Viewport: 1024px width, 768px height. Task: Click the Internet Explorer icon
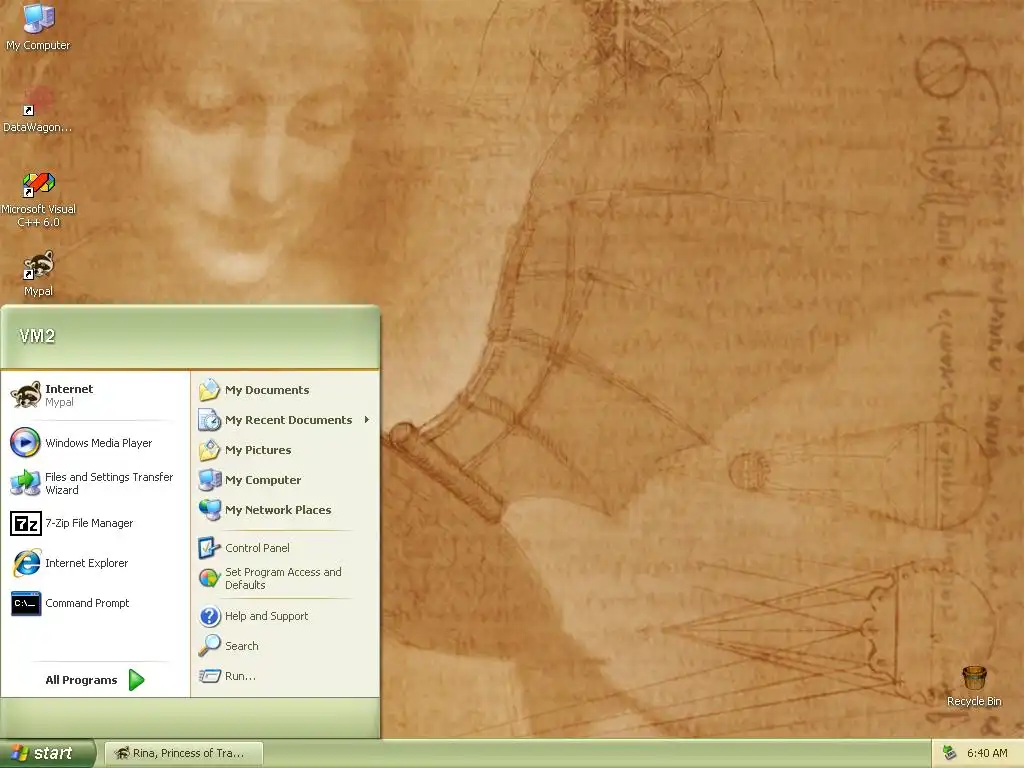pos(26,563)
